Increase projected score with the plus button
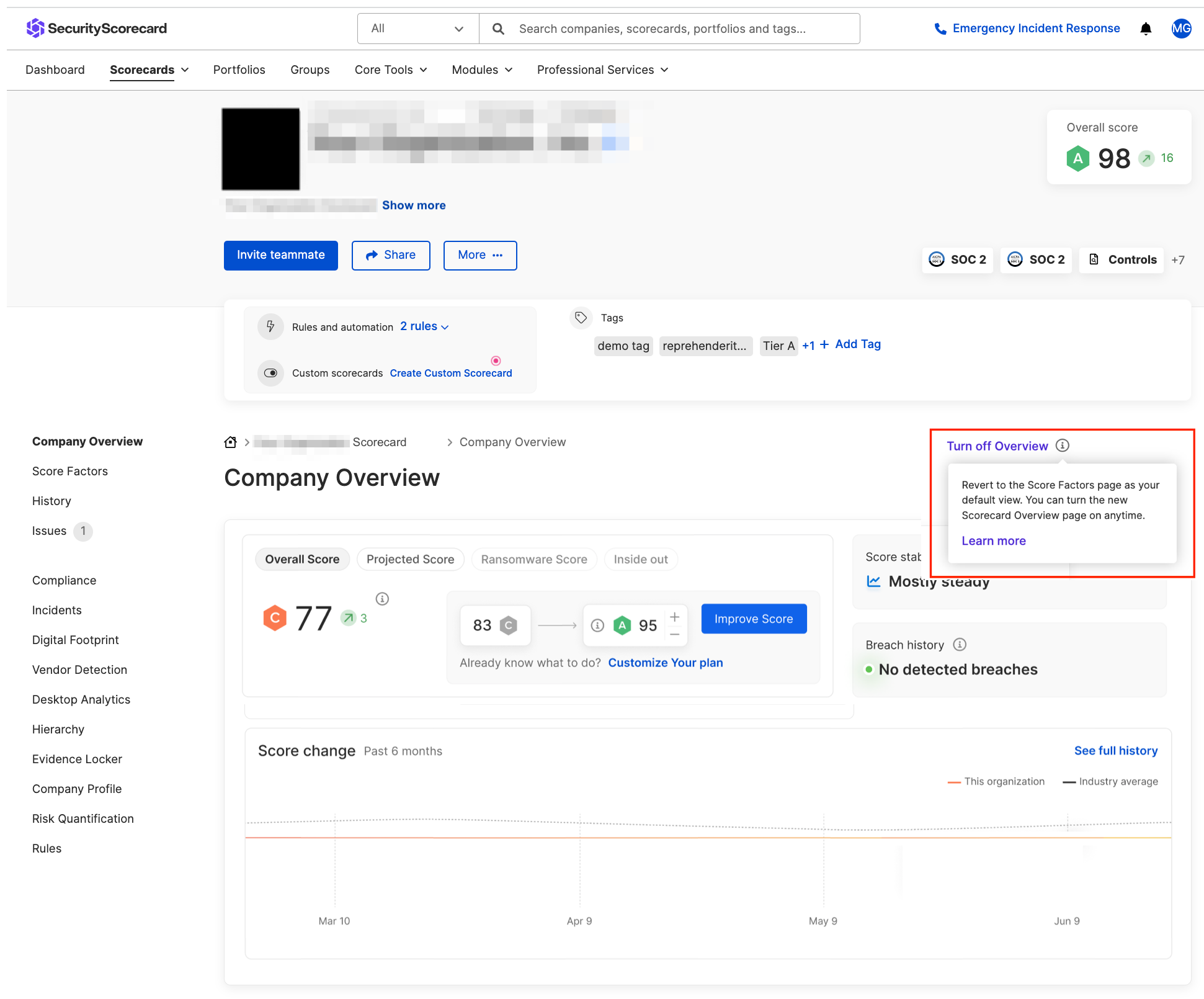 coord(675,617)
